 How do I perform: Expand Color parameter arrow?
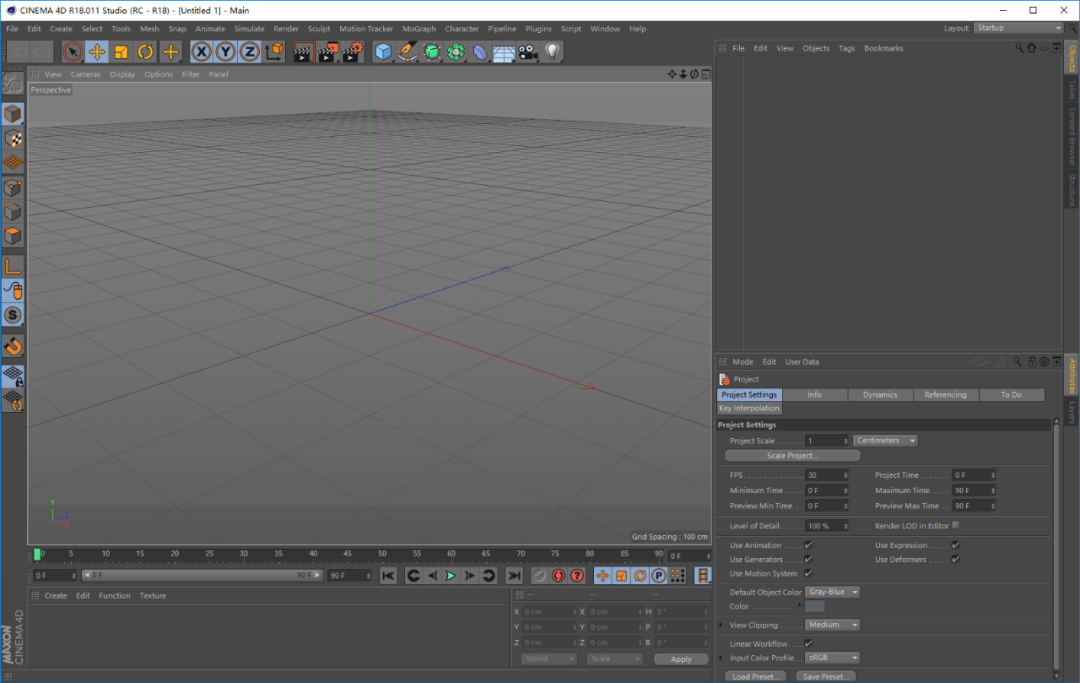click(799, 606)
